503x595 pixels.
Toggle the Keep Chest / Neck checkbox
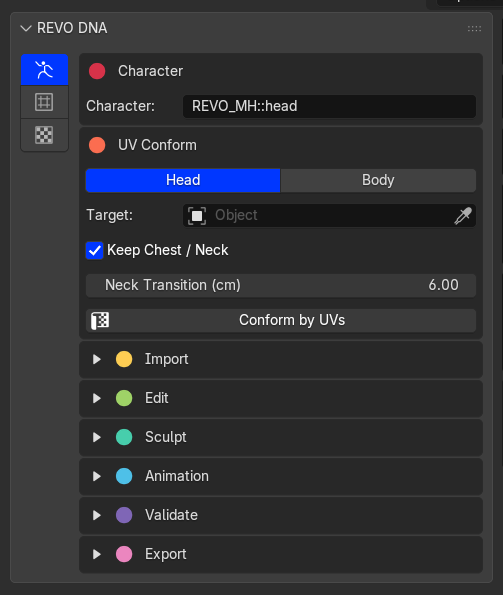click(x=94, y=250)
